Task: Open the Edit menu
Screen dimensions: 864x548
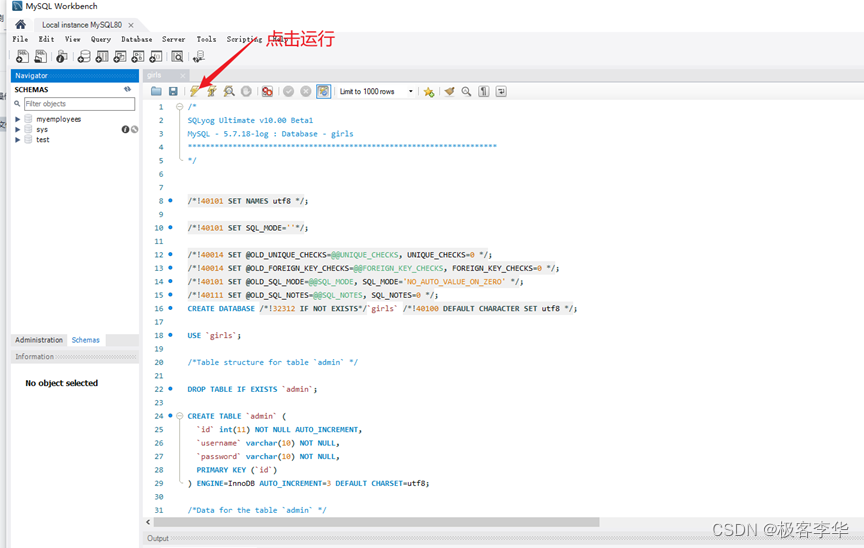Action: pos(46,39)
